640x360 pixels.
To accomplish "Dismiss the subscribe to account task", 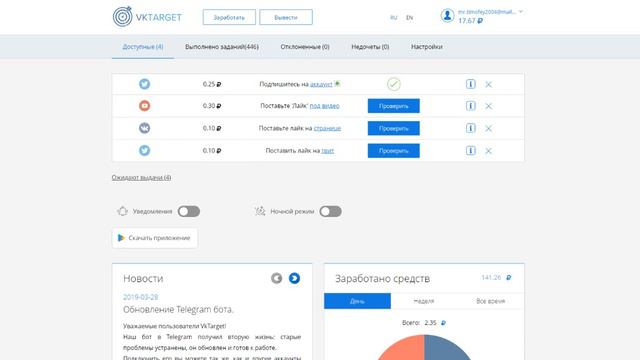I will pos(489,84).
